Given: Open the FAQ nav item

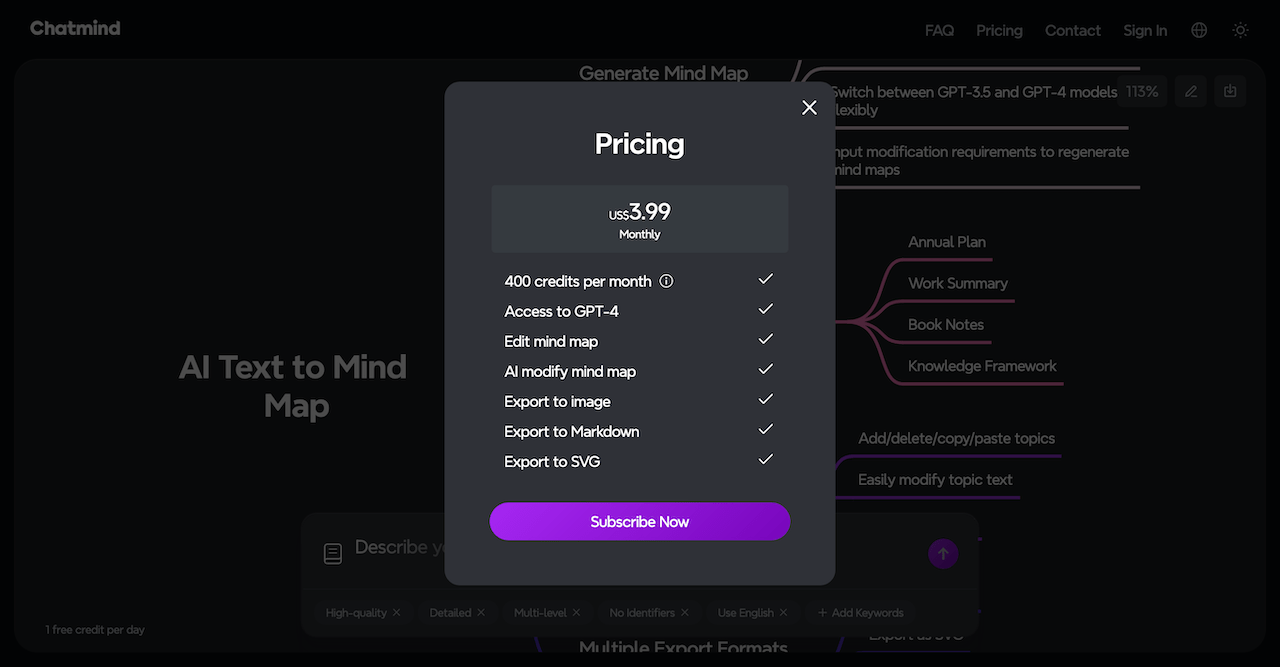Looking at the screenshot, I should tap(939, 30).
